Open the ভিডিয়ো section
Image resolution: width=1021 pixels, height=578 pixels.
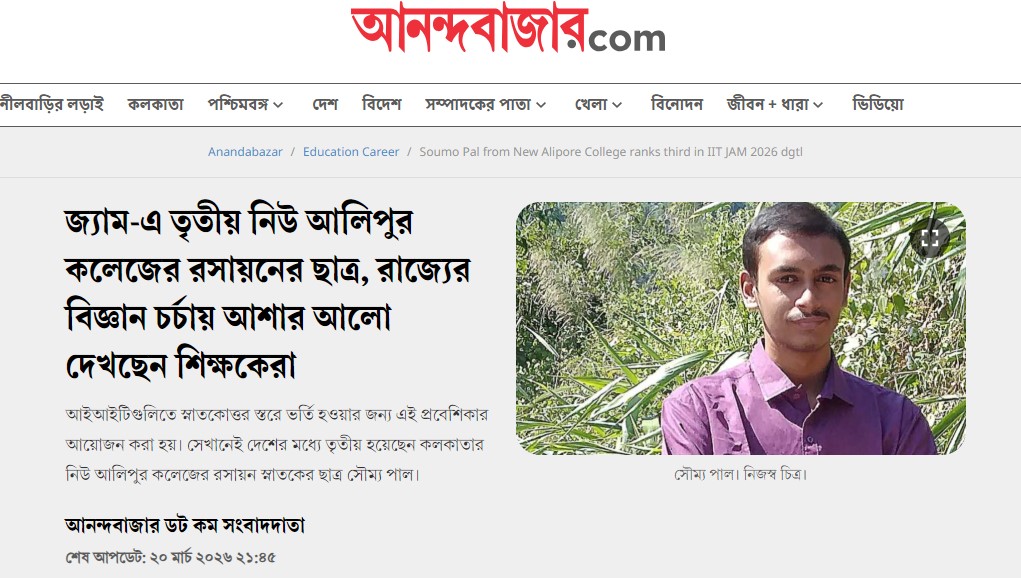coord(878,104)
